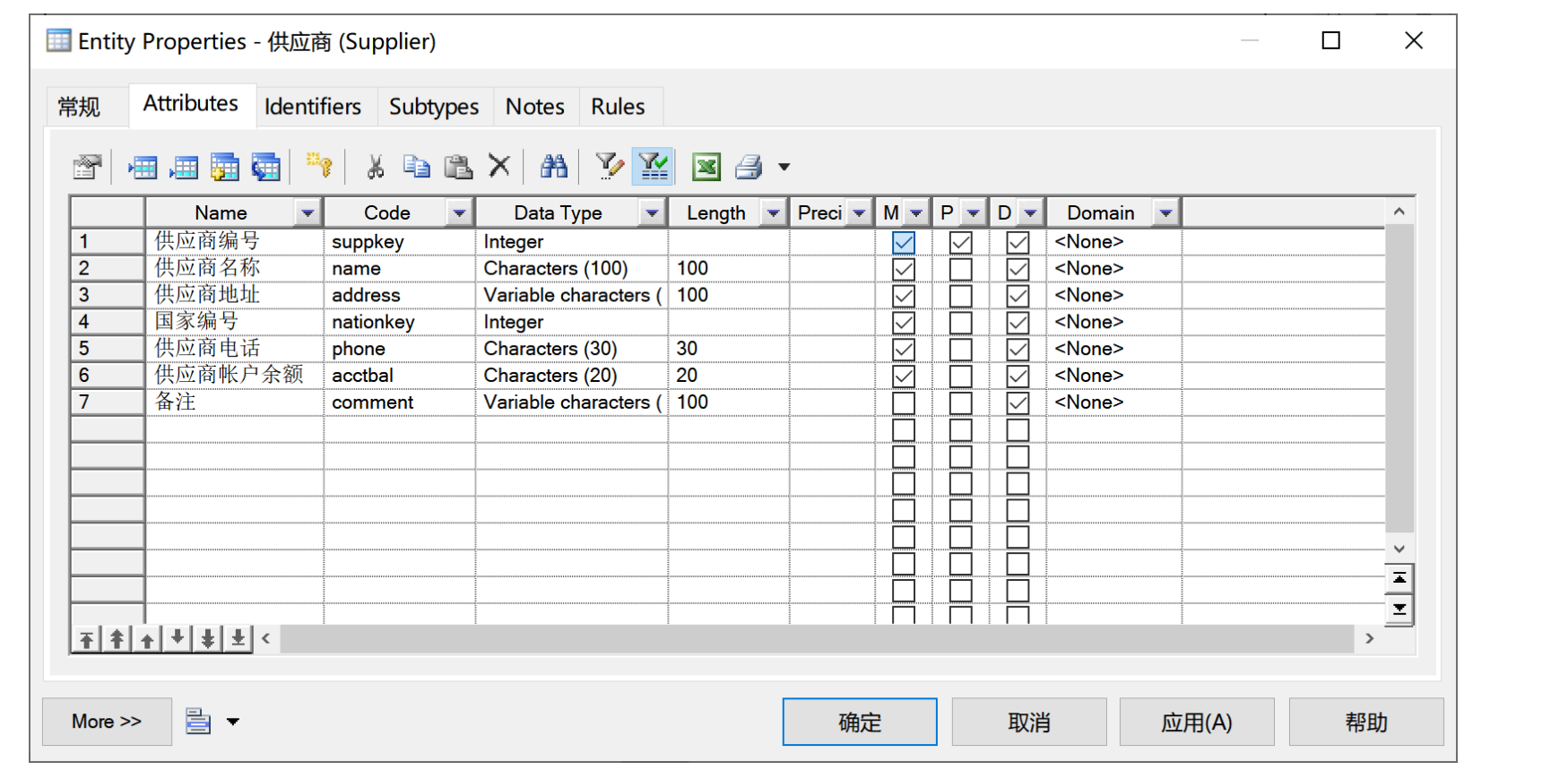Click the Customize Columns and Filter icon
This screenshot has height=779, width=1568.
(x=610, y=166)
